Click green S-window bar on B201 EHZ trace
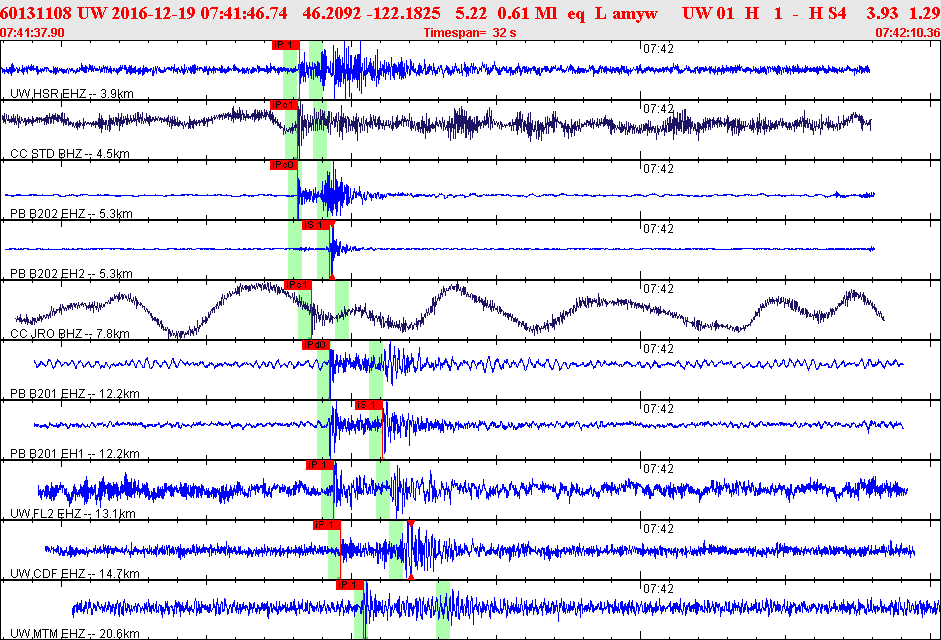941x640 pixels. click(376, 370)
